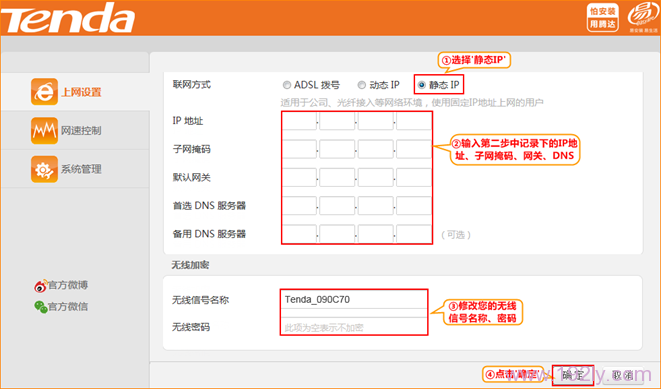Focus third octet of 首选 DNS 服务器
661x389 pixels.
tap(376, 206)
